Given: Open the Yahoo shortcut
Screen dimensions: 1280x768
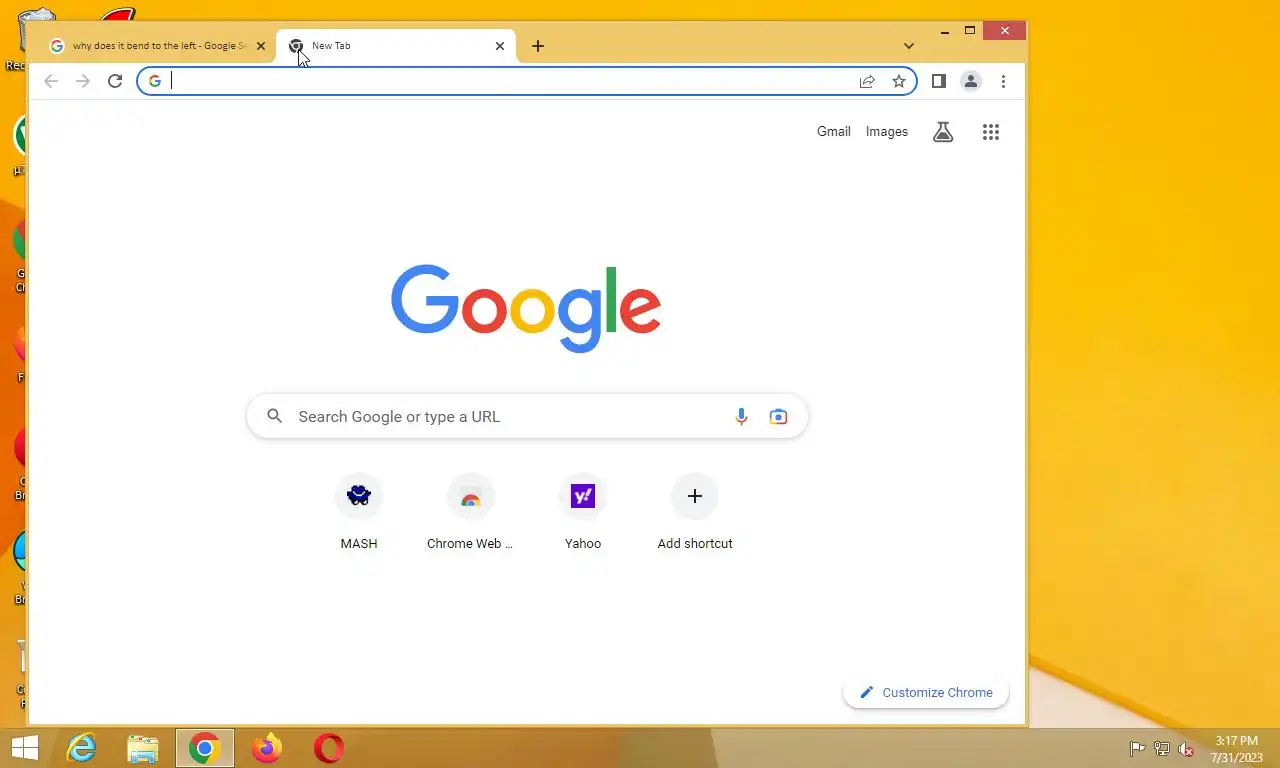Looking at the screenshot, I should coord(583,513).
